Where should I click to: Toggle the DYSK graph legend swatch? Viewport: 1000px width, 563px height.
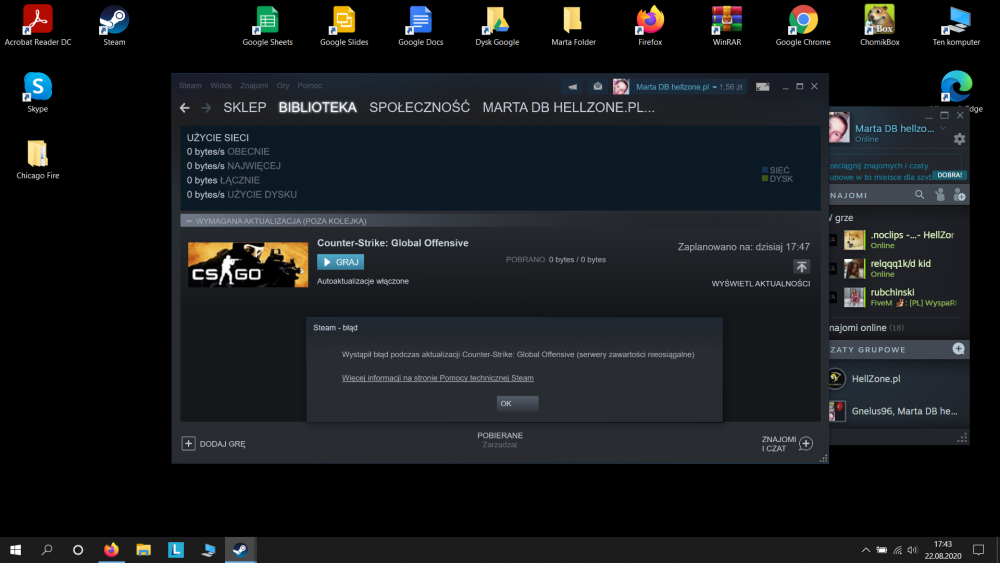pos(765,179)
